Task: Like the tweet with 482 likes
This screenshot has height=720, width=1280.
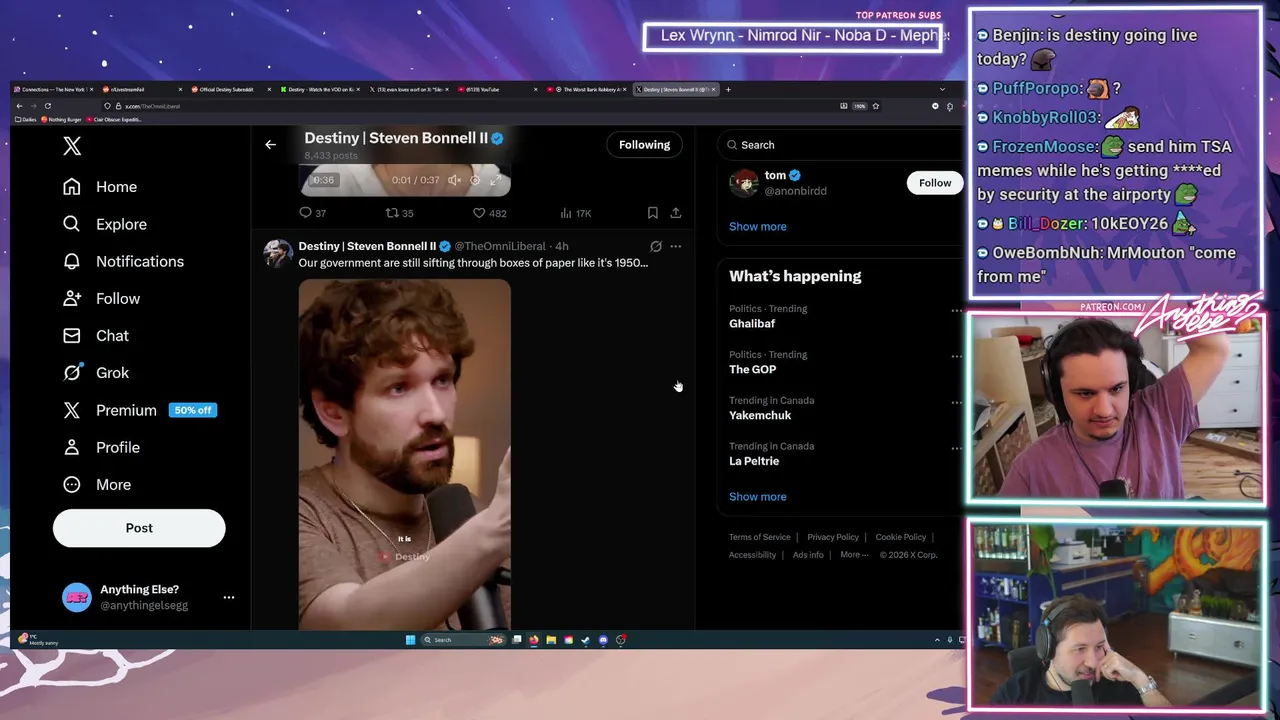Action: click(x=489, y=213)
